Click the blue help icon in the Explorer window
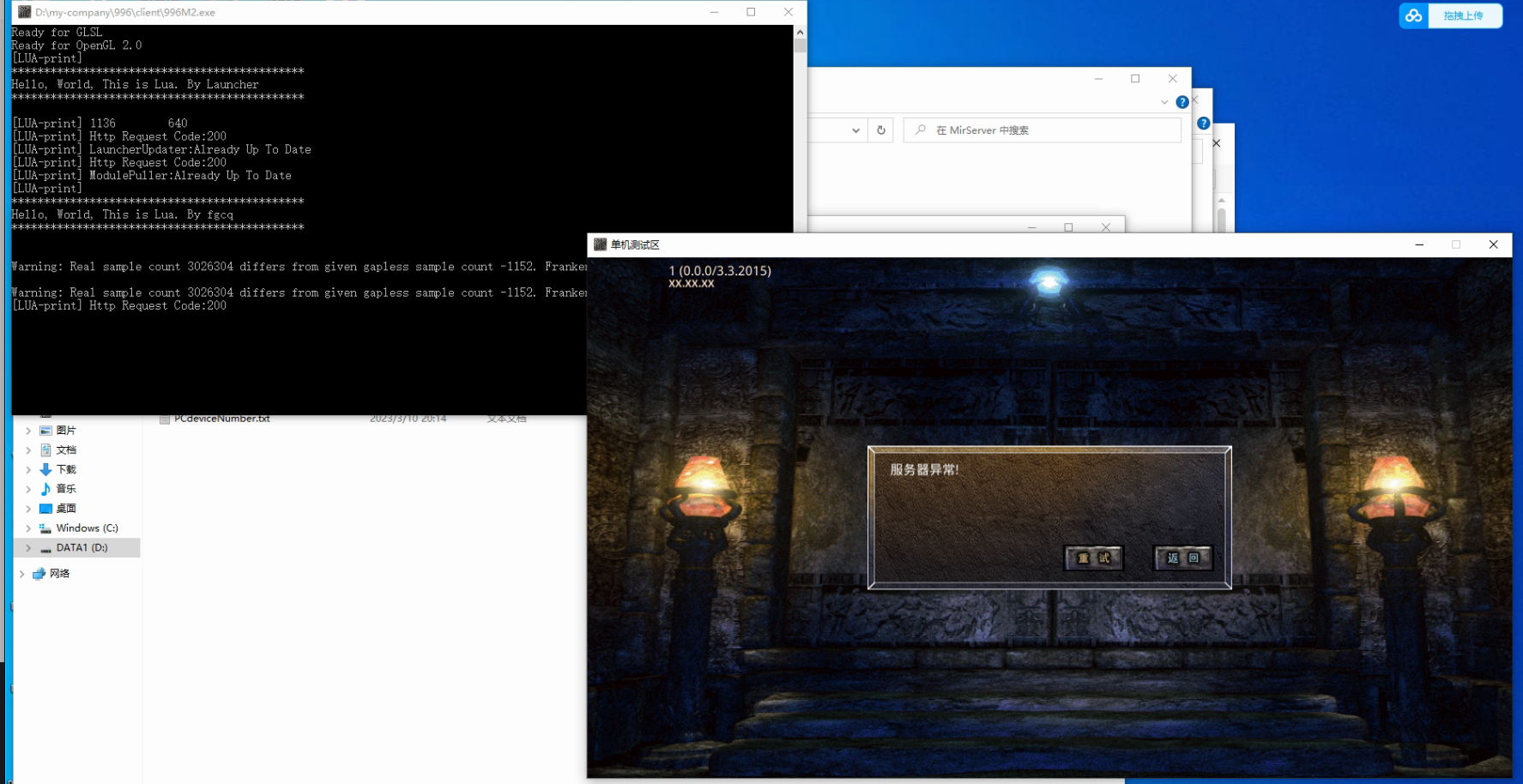Viewport: 1523px width, 784px height. click(1182, 102)
